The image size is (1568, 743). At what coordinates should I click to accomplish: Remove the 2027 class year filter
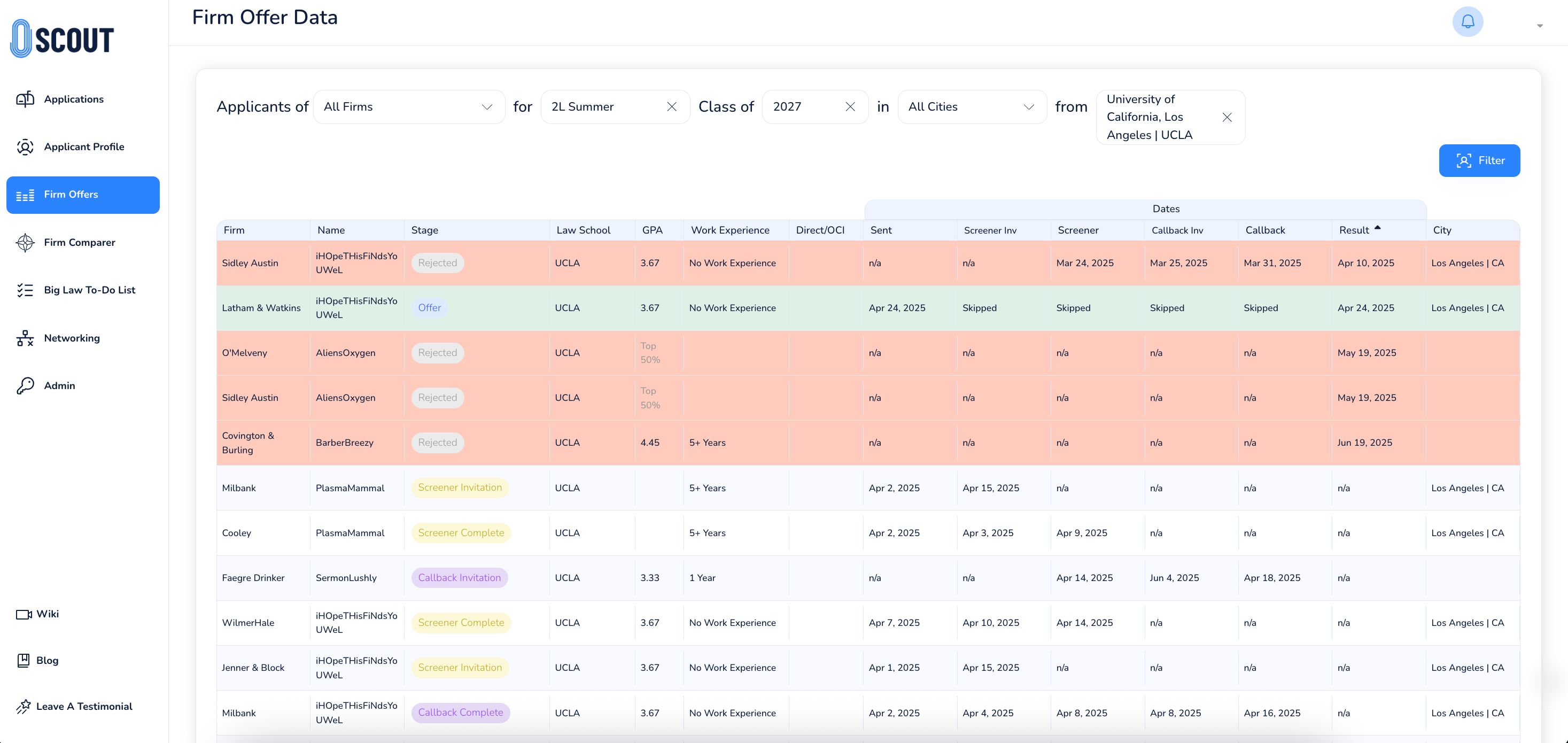point(850,107)
